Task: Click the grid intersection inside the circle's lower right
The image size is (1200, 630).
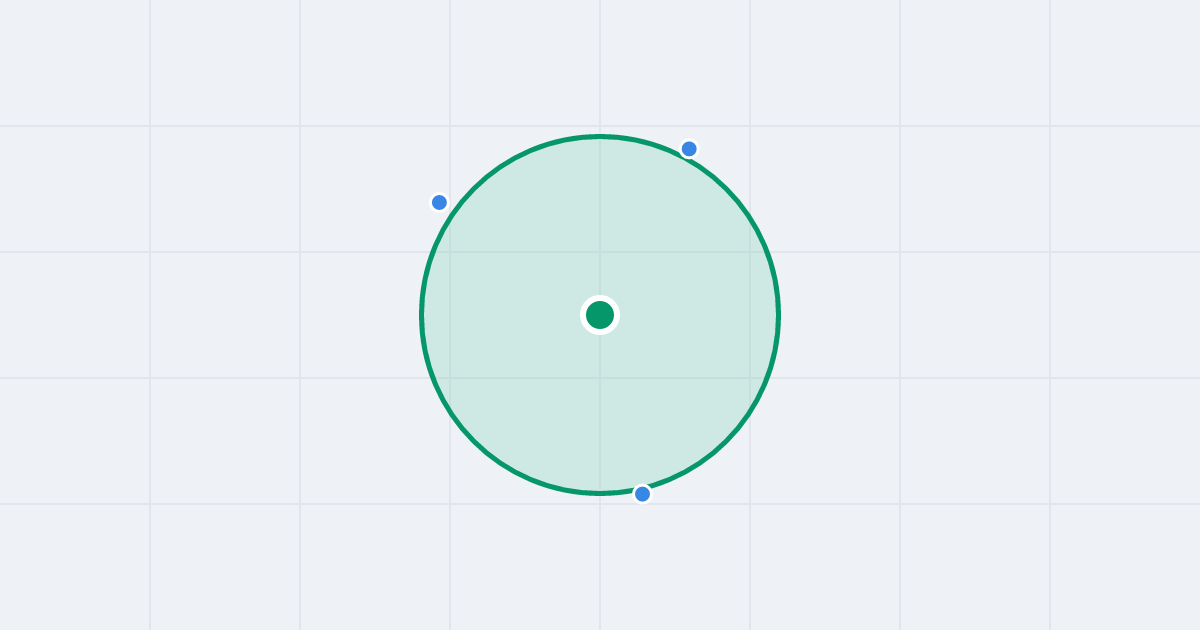Action: click(750, 378)
